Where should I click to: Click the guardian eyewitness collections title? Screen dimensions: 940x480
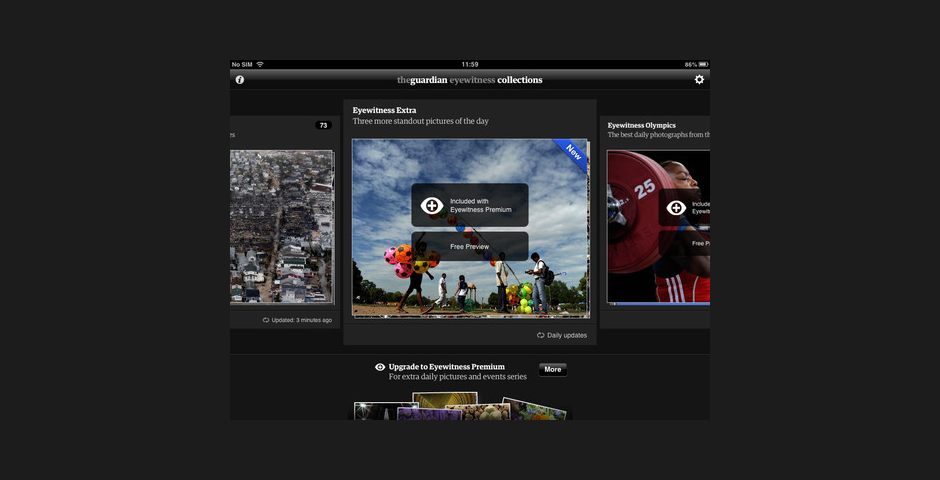click(469, 80)
